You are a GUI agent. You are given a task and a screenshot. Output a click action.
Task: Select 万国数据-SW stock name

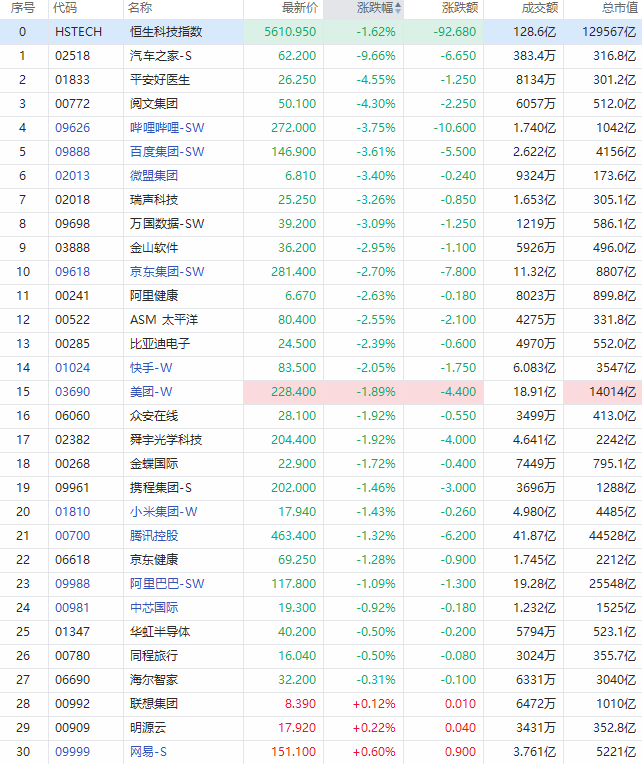click(167, 224)
